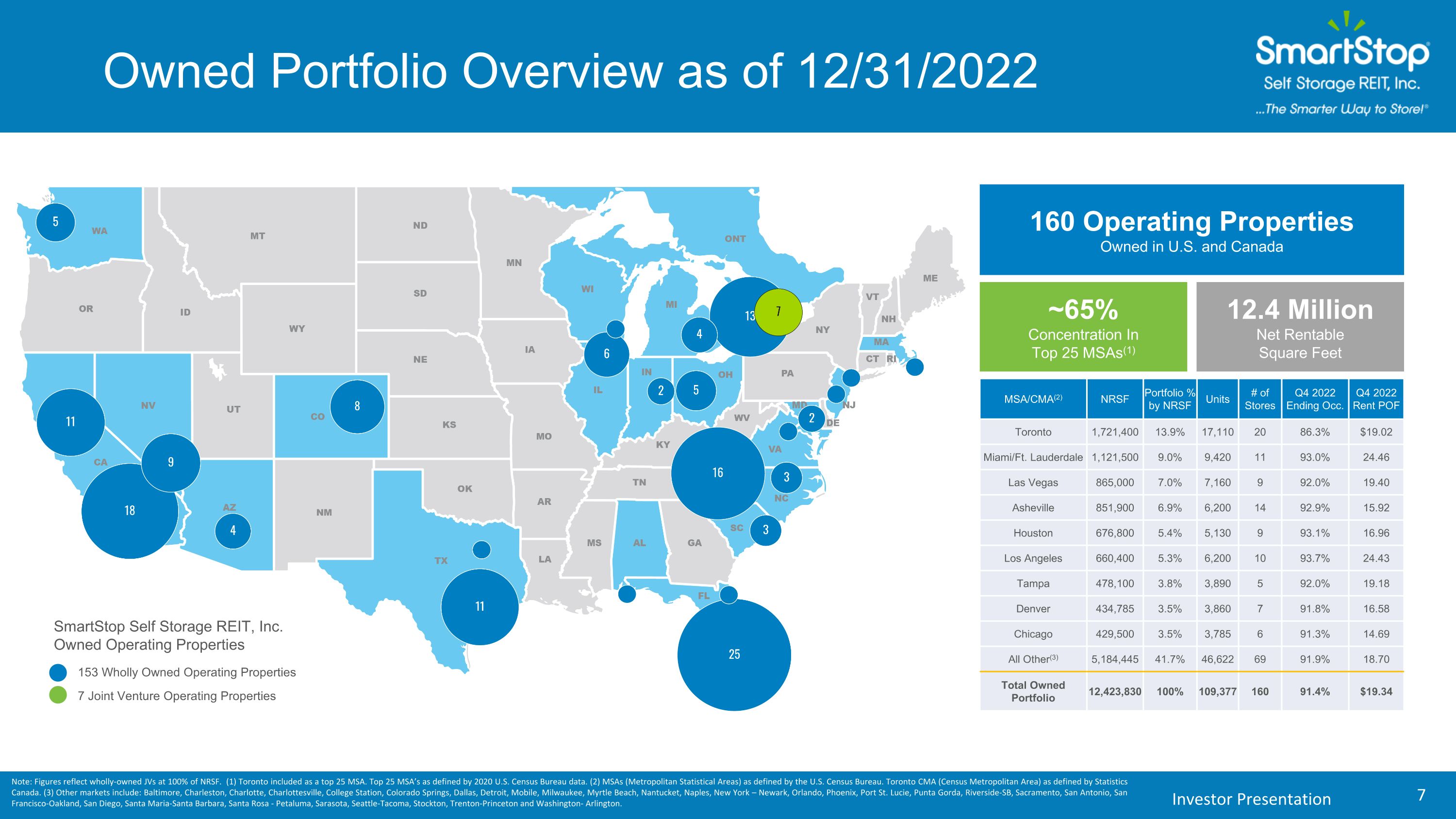Viewport: 1456px width, 819px height.
Task: Select the 11 bubble in Texas
Action: (x=480, y=606)
